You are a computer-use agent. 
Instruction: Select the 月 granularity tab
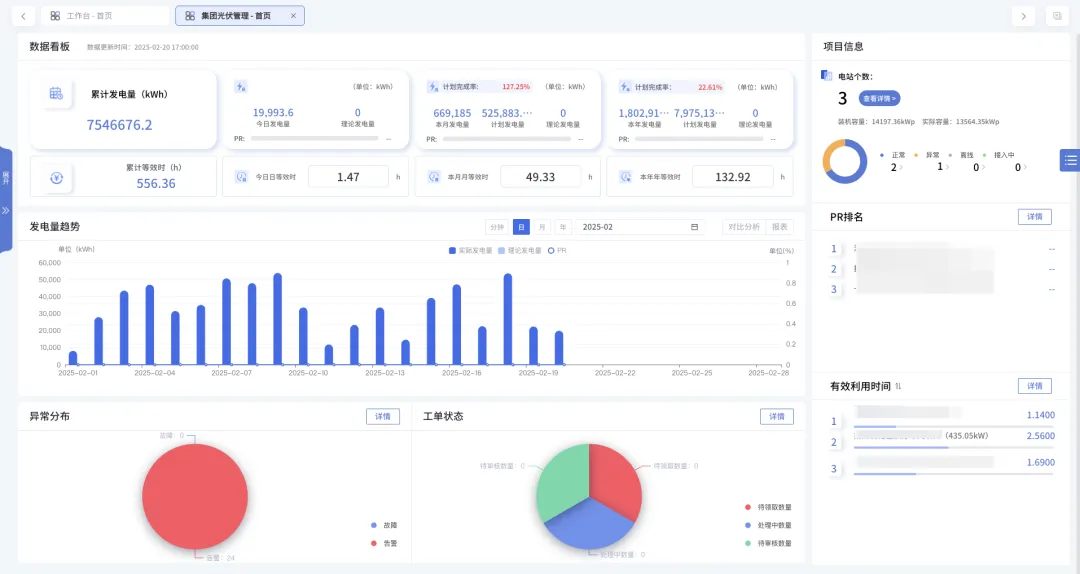point(542,227)
